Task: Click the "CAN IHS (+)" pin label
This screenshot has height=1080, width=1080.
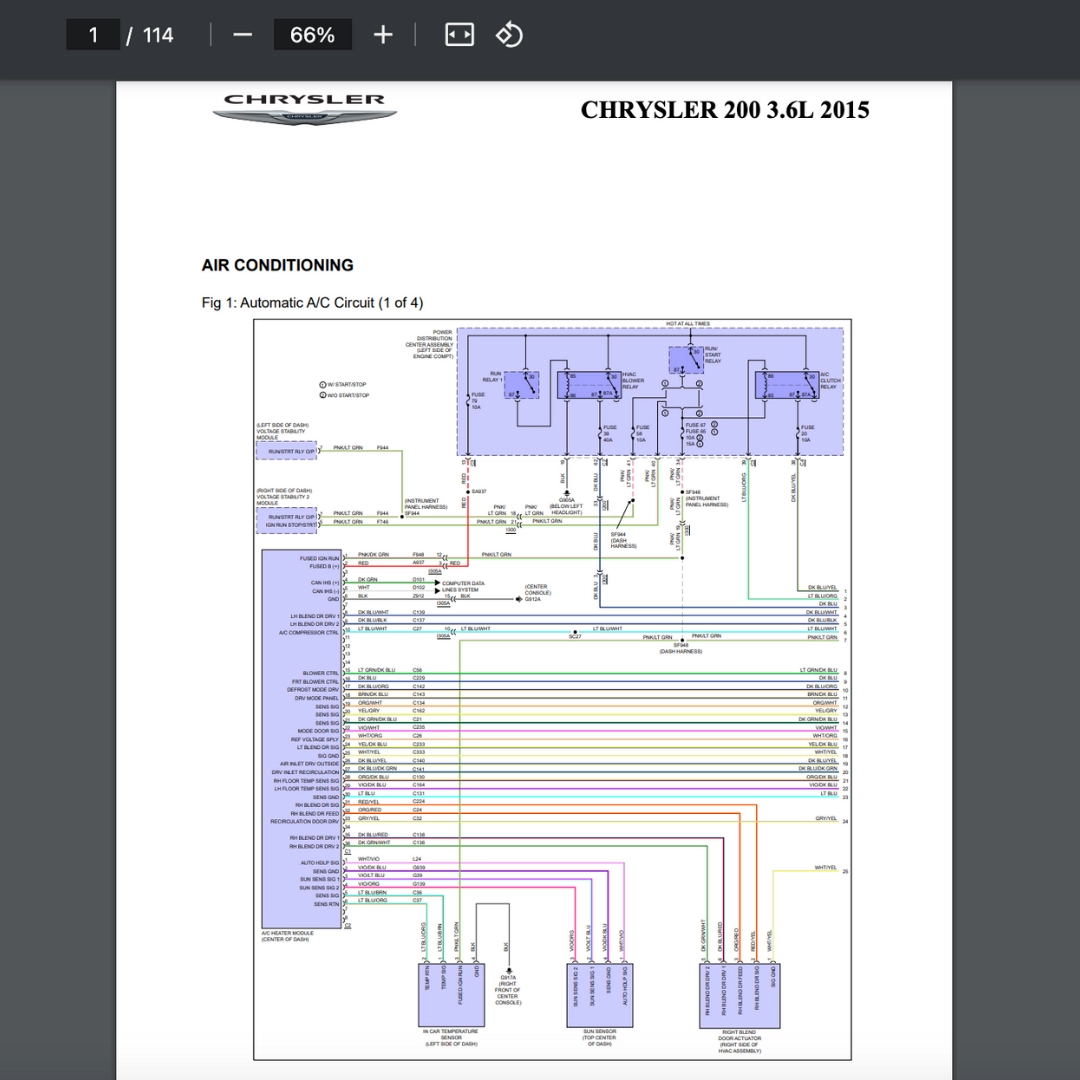Action: pyautogui.click(x=325, y=583)
